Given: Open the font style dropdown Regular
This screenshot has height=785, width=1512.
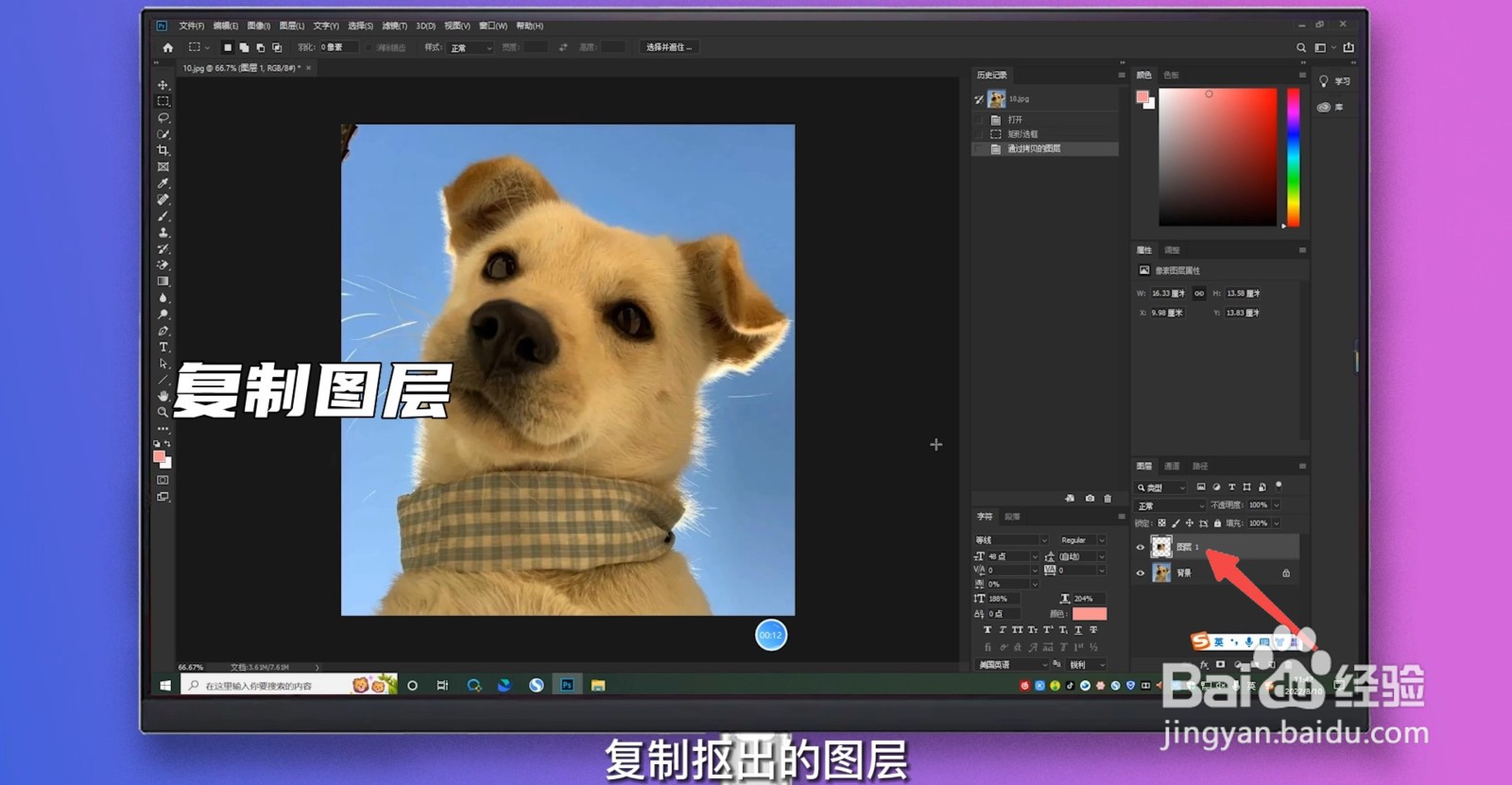Looking at the screenshot, I should click(1082, 540).
